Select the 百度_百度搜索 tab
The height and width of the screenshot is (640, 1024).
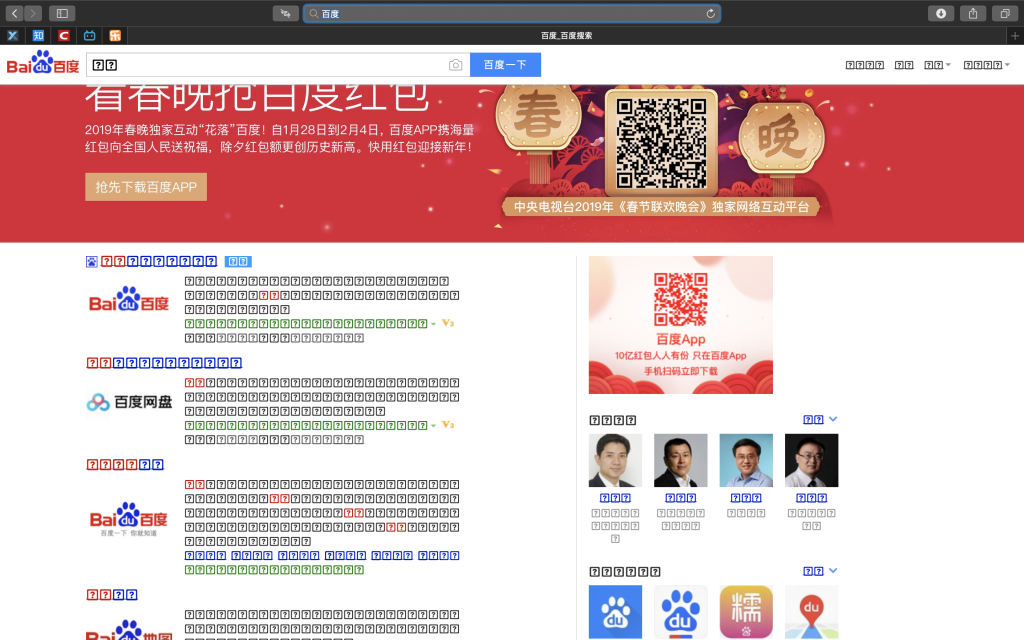[x=566, y=36]
